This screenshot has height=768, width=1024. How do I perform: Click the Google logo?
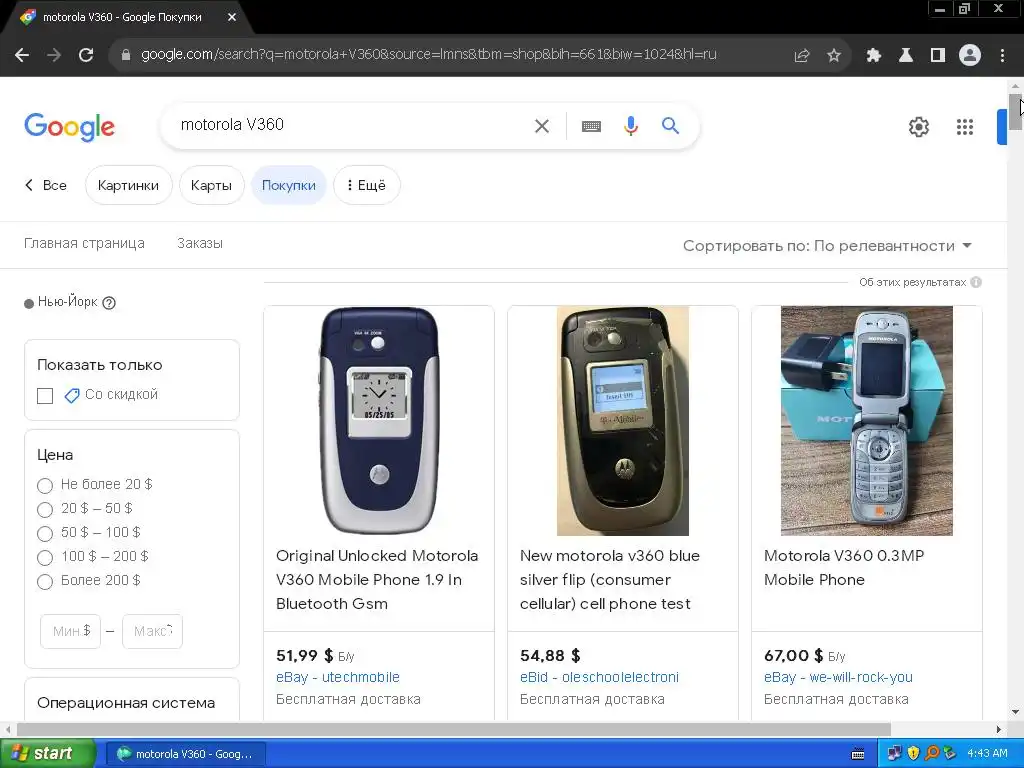click(69, 126)
